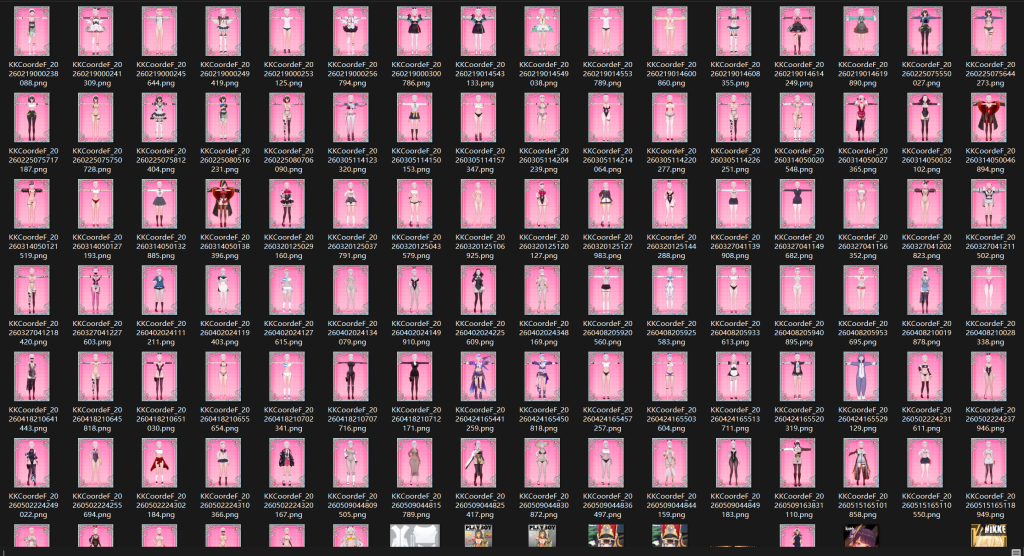Select thumbnail KKCoordeF_20260424165529129.png
The image size is (1024, 556).
point(861,376)
